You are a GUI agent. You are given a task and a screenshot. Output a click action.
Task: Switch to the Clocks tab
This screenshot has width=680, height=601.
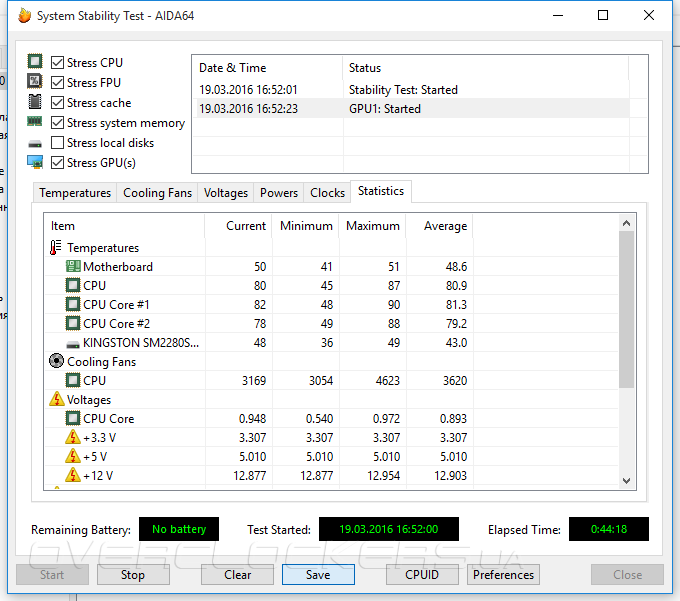tap(327, 193)
